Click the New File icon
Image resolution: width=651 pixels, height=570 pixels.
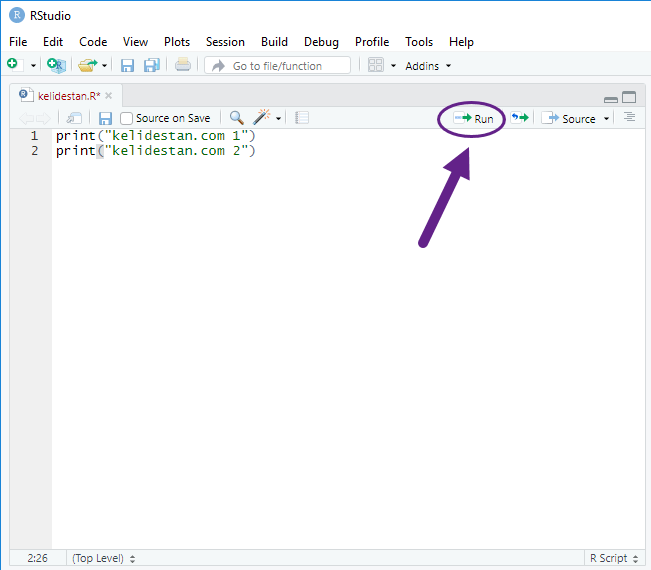pyautogui.click(x=13, y=64)
